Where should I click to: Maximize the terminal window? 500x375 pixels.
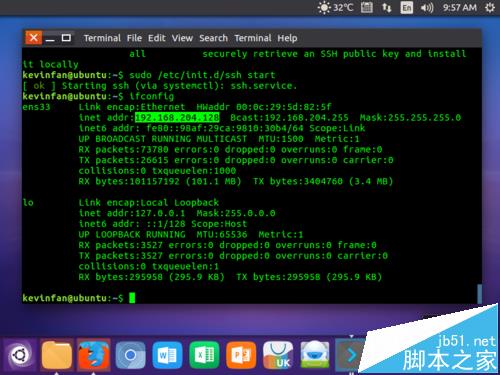pos(66,38)
